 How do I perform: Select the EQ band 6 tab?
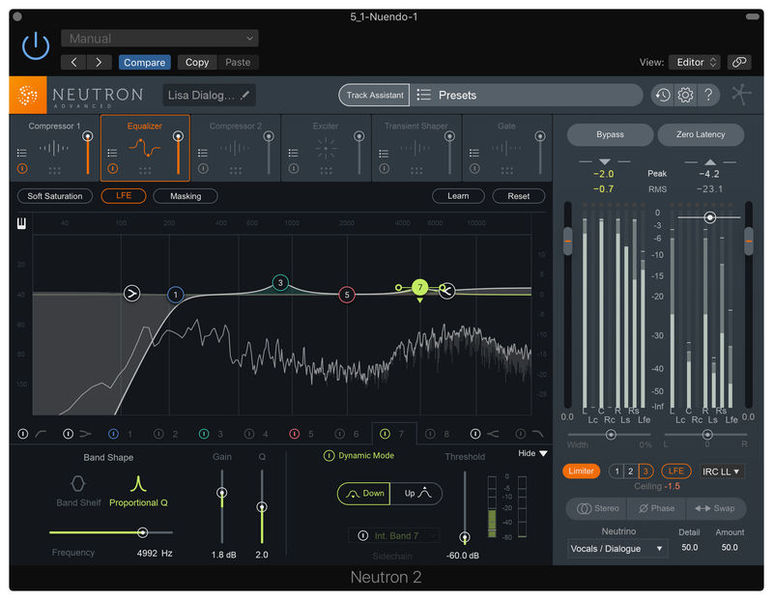click(348, 434)
